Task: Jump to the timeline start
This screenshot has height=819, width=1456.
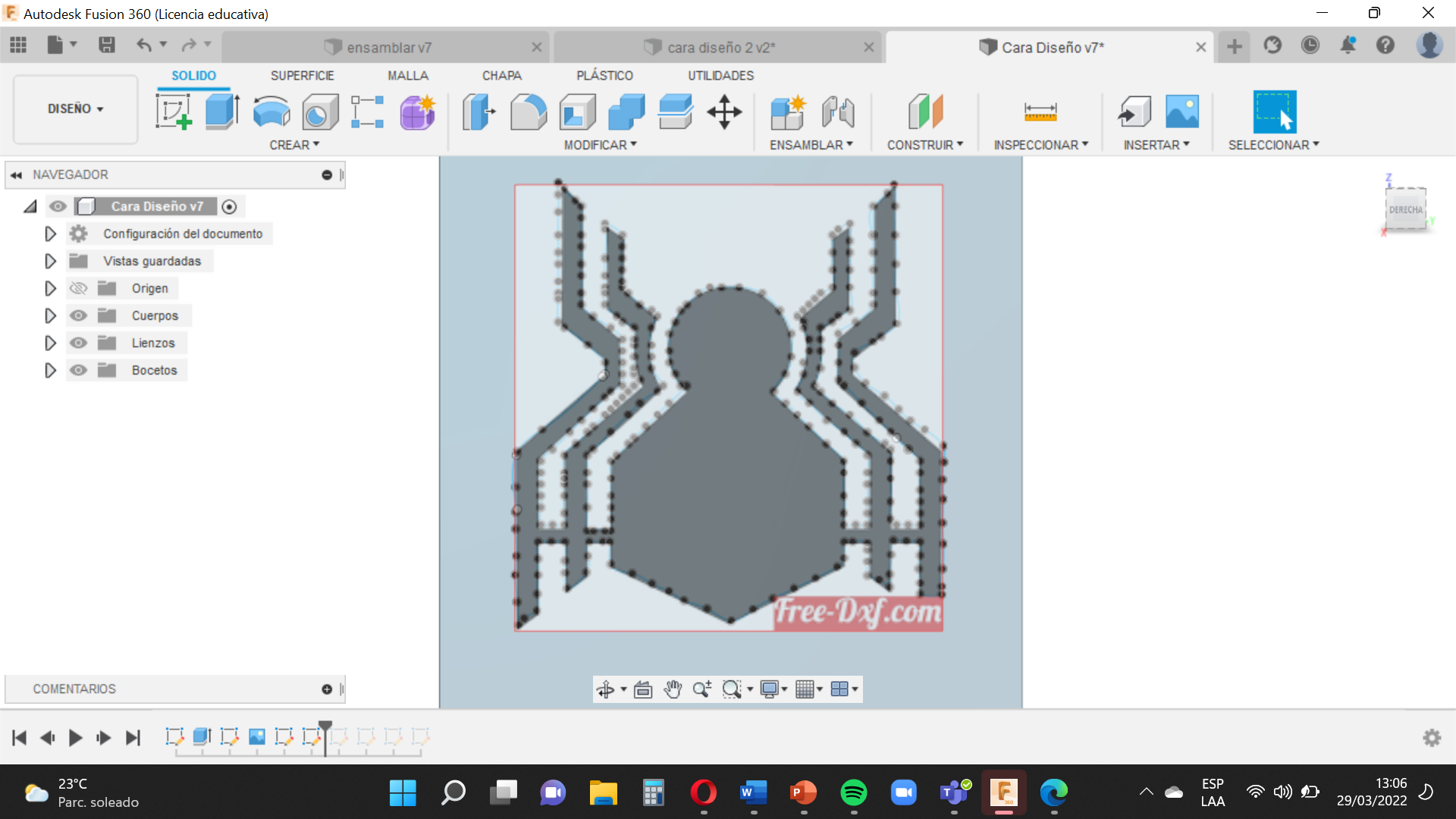Action: (x=20, y=738)
